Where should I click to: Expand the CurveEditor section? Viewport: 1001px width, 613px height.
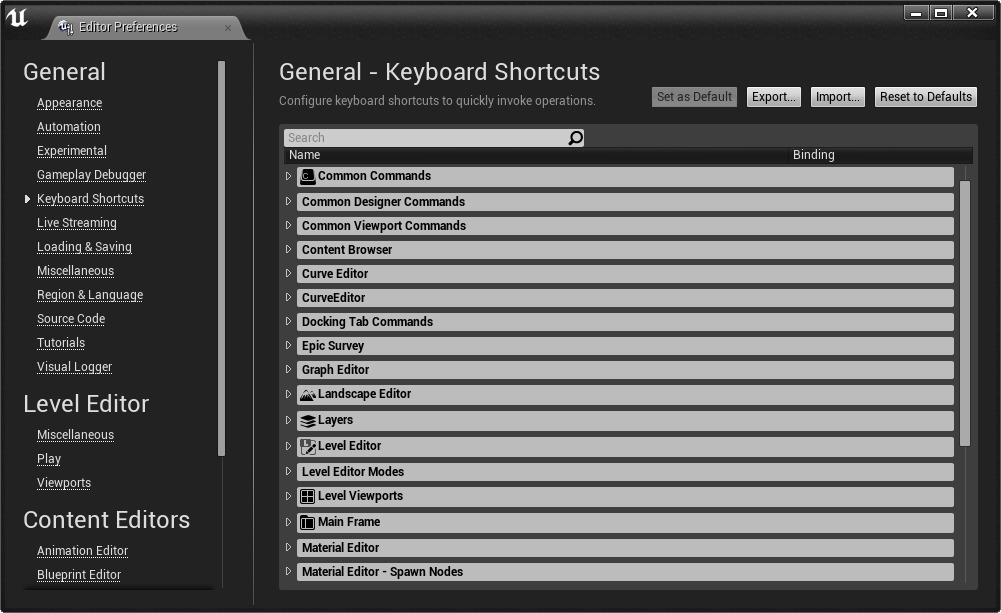click(289, 298)
